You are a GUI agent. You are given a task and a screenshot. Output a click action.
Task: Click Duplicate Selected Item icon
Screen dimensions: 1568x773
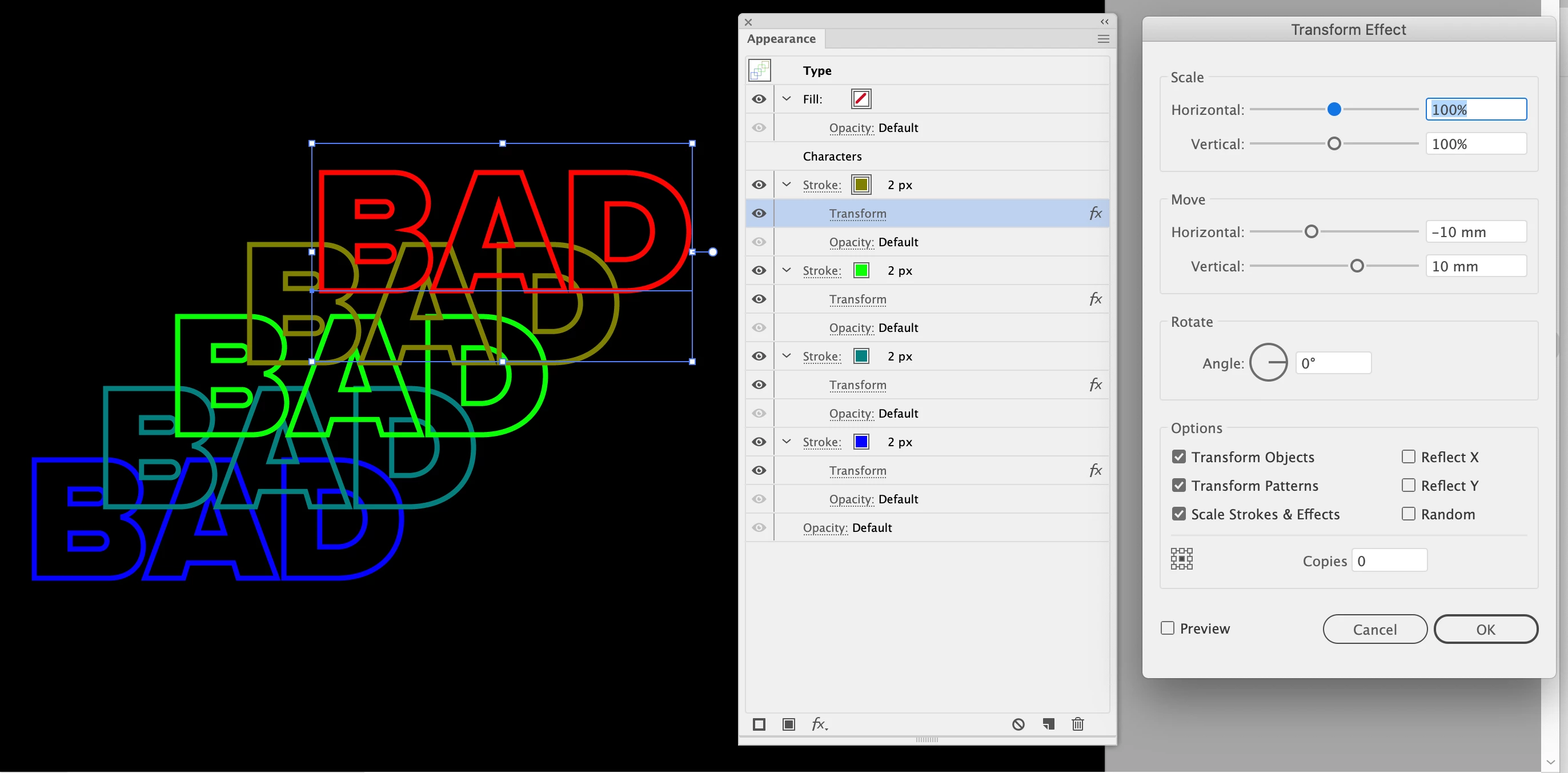click(x=1048, y=724)
